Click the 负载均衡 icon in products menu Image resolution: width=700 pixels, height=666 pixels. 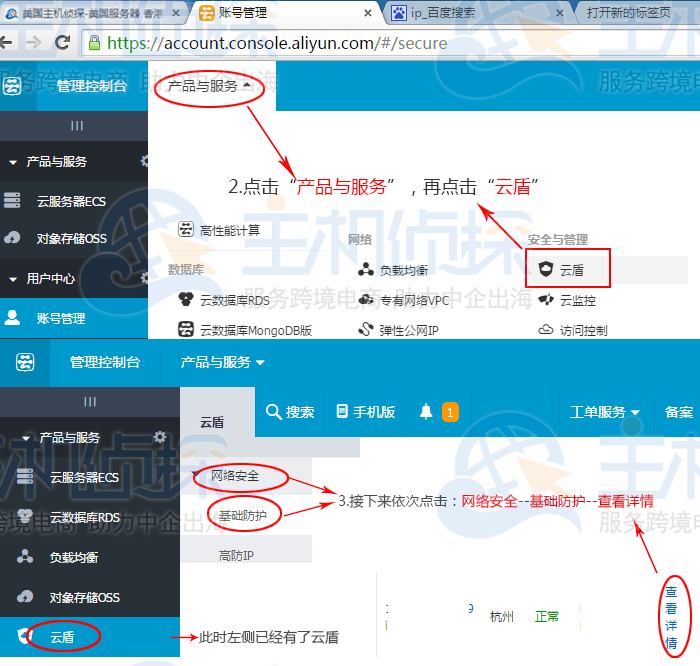[x=366, y=269]
